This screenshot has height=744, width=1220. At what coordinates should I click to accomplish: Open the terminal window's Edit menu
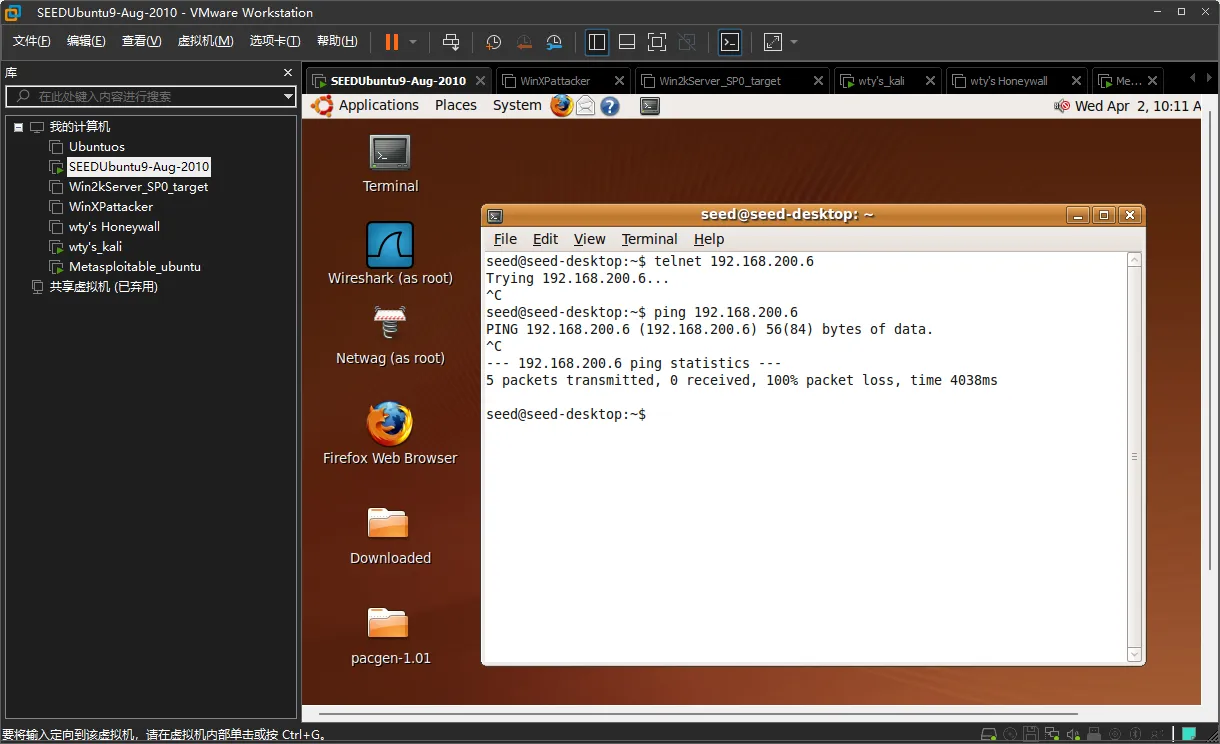545,239
